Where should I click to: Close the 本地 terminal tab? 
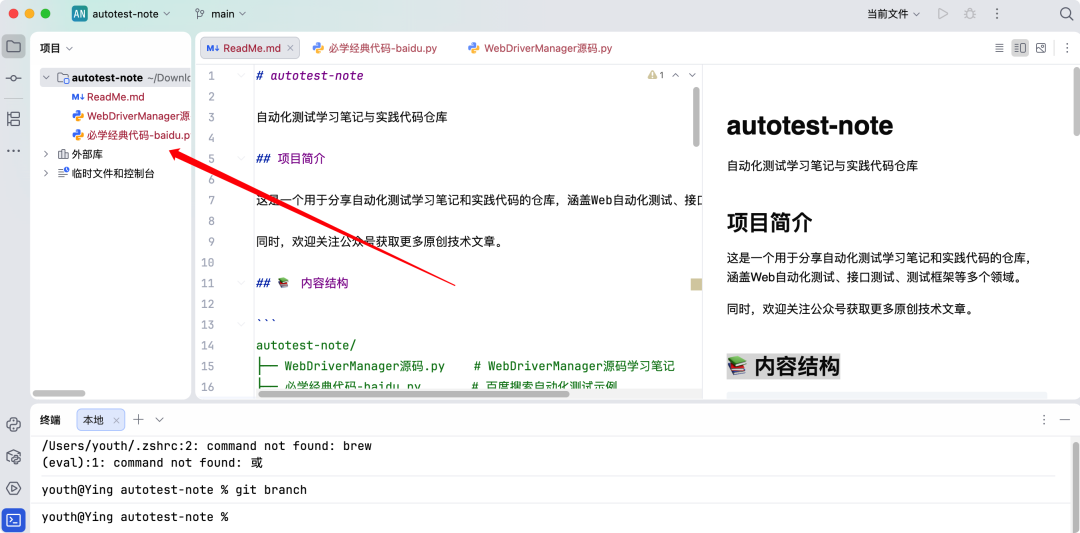coord(116,420)
